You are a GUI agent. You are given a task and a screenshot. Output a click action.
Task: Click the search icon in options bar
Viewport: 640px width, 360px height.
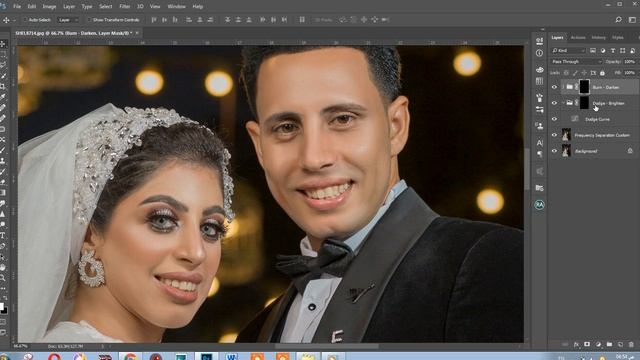[618, 20]
